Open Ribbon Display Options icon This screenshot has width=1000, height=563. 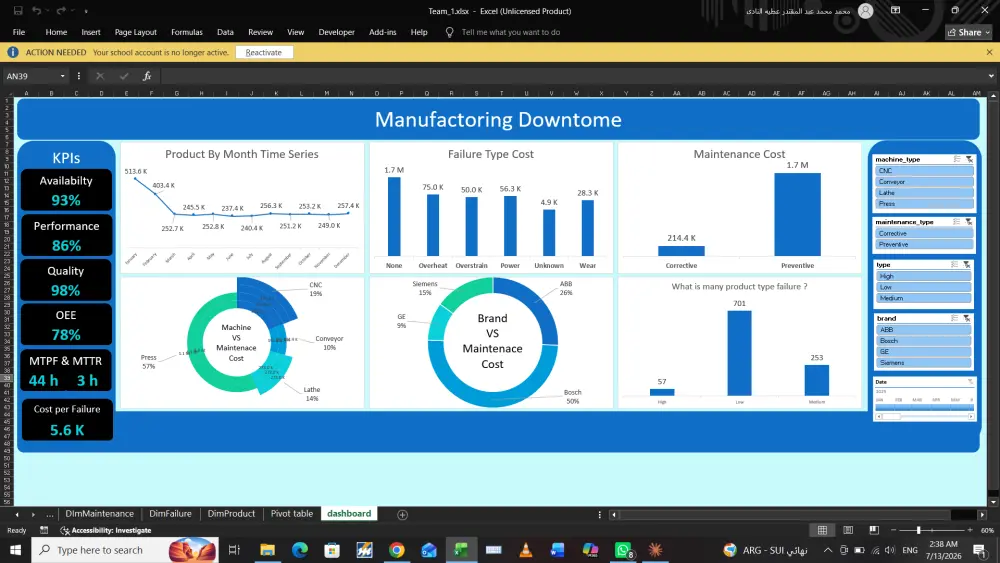(895, 10)
